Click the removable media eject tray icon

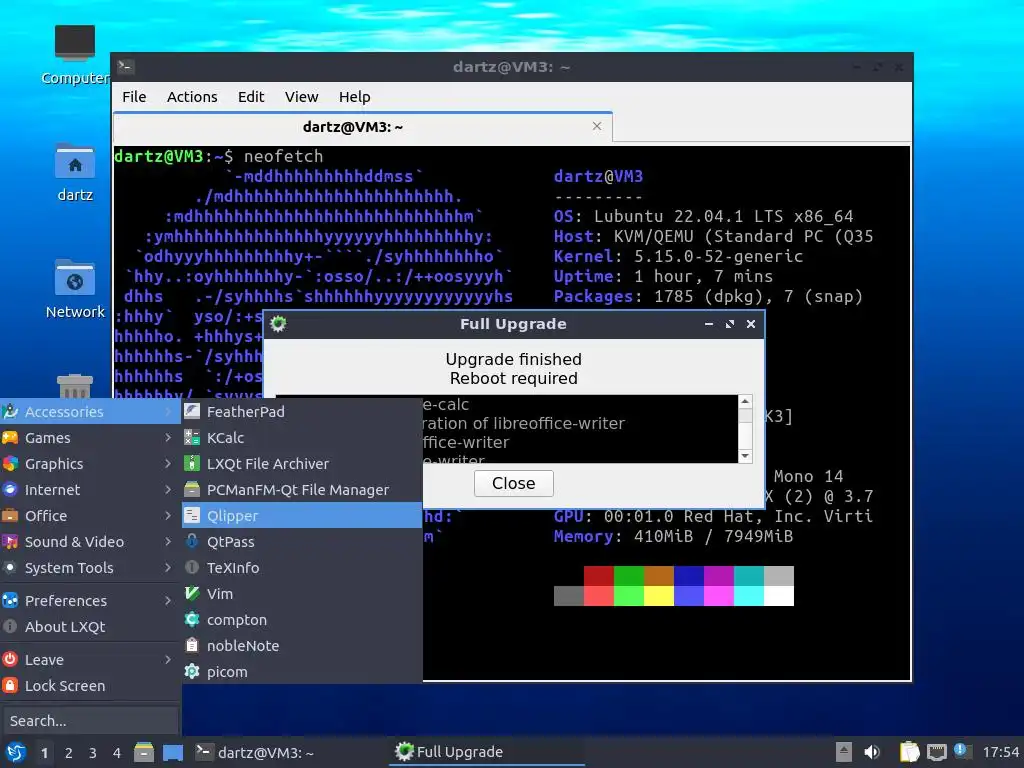tap(844, 752)
